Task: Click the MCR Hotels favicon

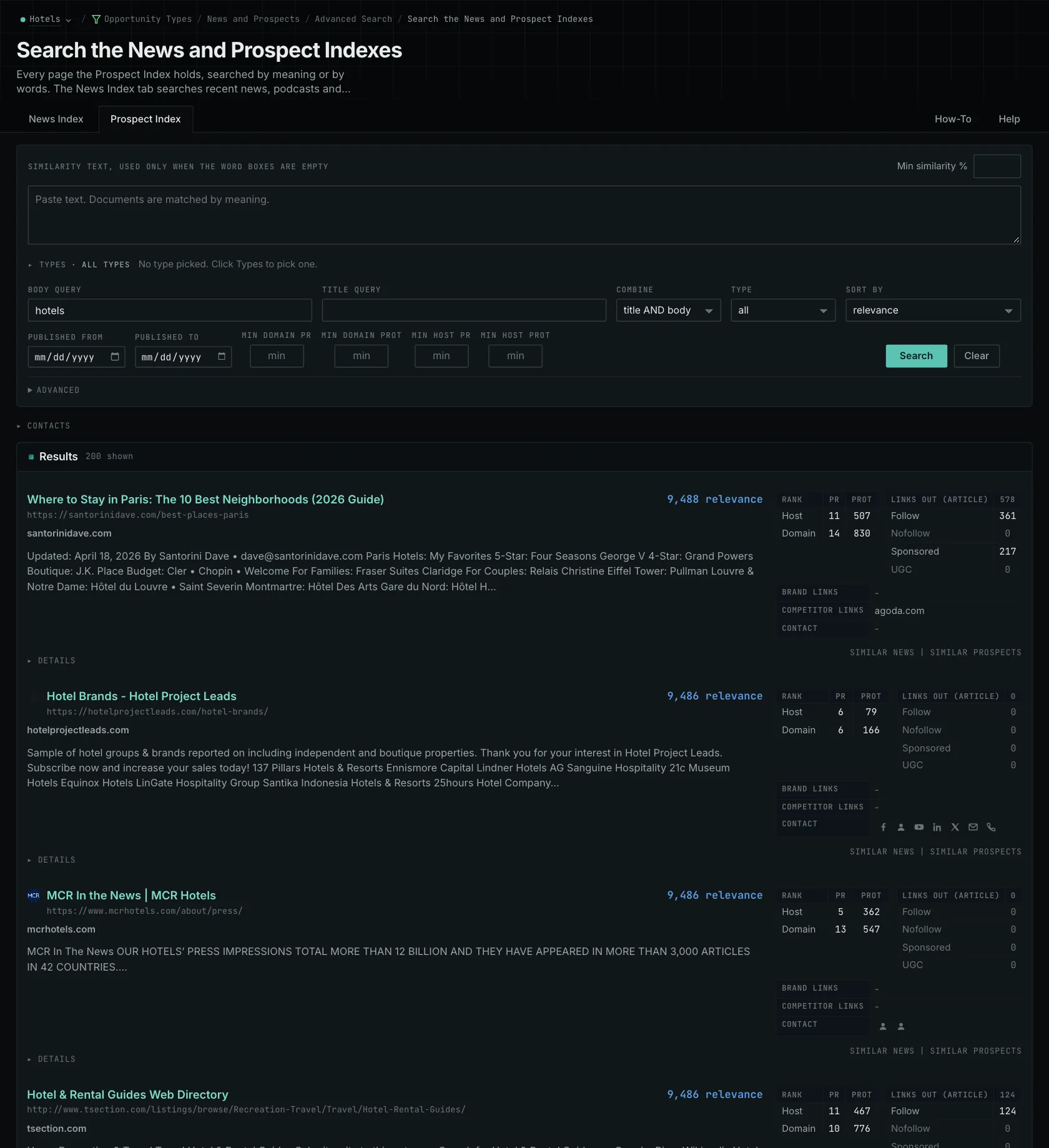Action: (x=34, y=896)
